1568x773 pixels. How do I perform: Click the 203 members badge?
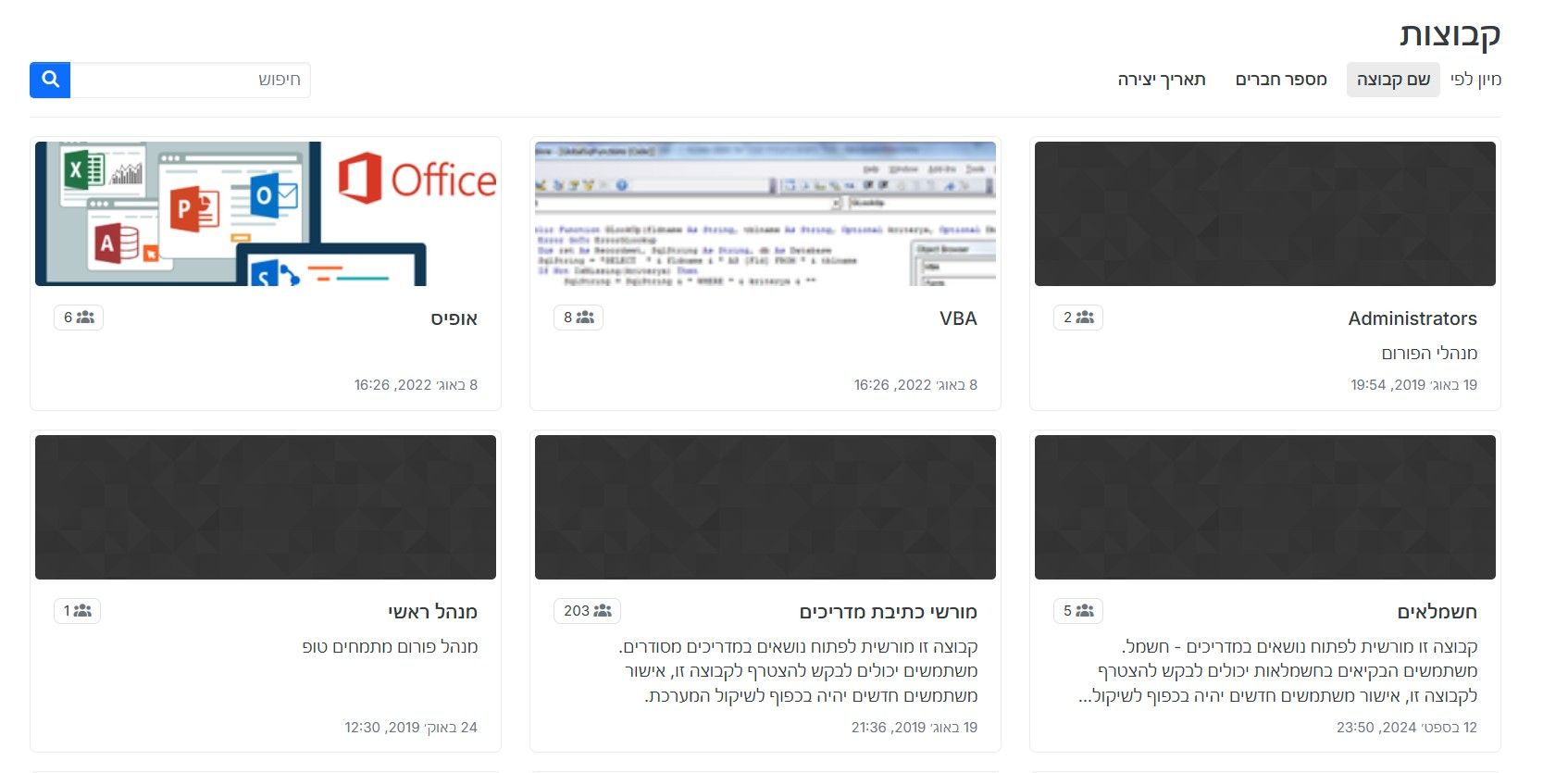[588, 611]
